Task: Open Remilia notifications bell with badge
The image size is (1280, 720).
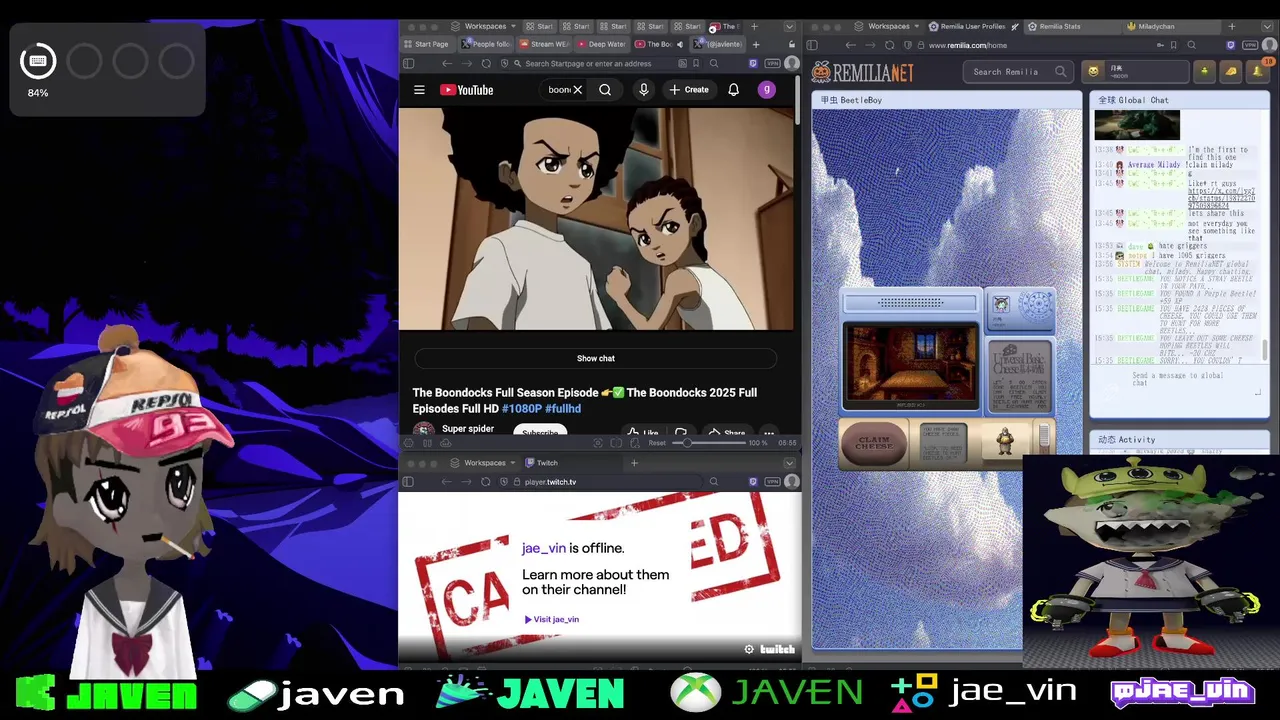Action: click(1258, 71)
